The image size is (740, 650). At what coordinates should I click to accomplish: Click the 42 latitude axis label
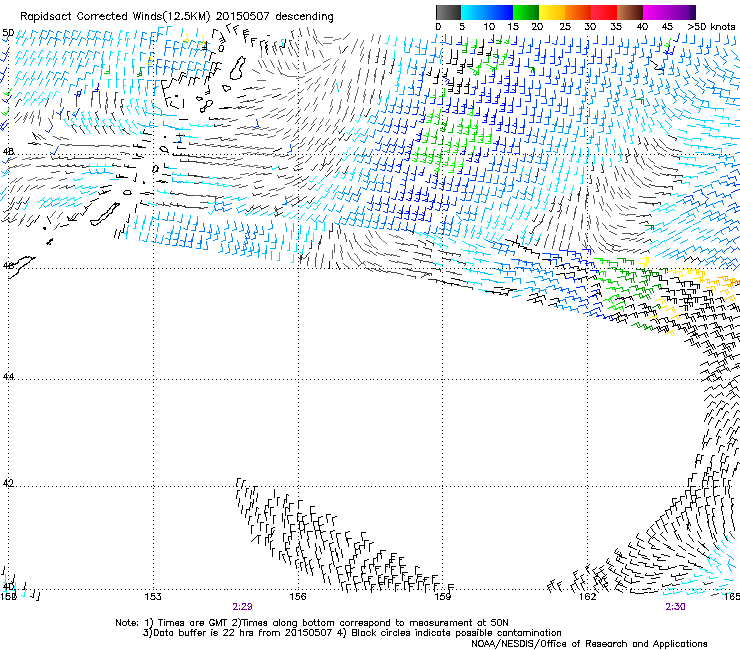point(8,483)
